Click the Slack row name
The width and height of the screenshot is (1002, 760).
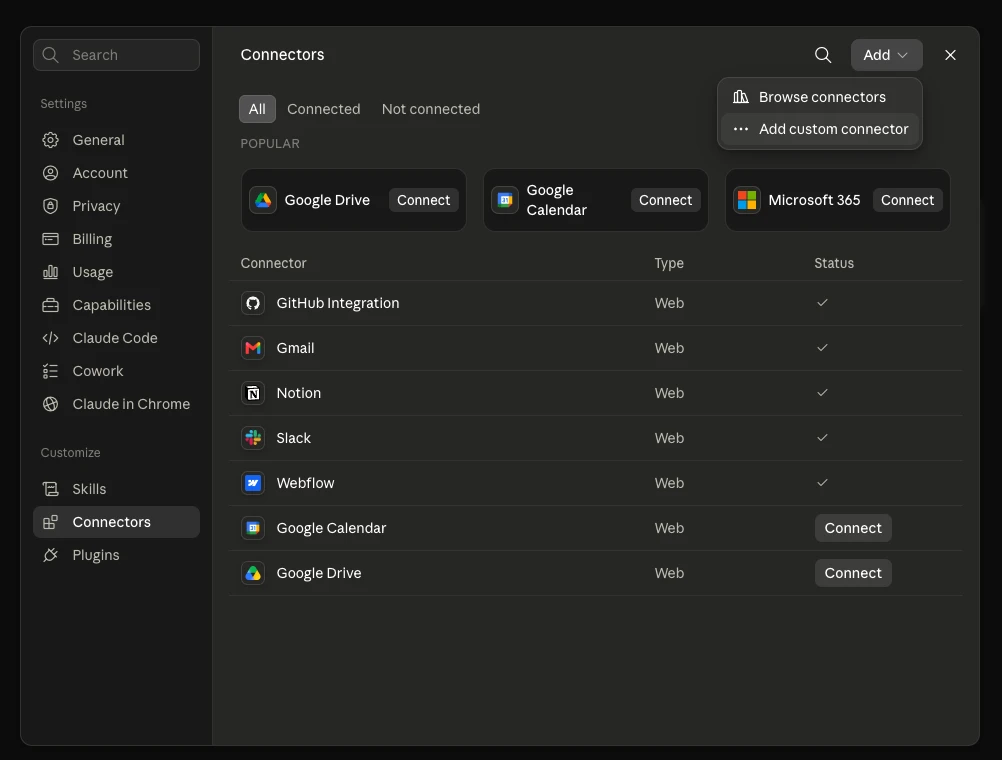pyautogui.click(x=293, y=438)
